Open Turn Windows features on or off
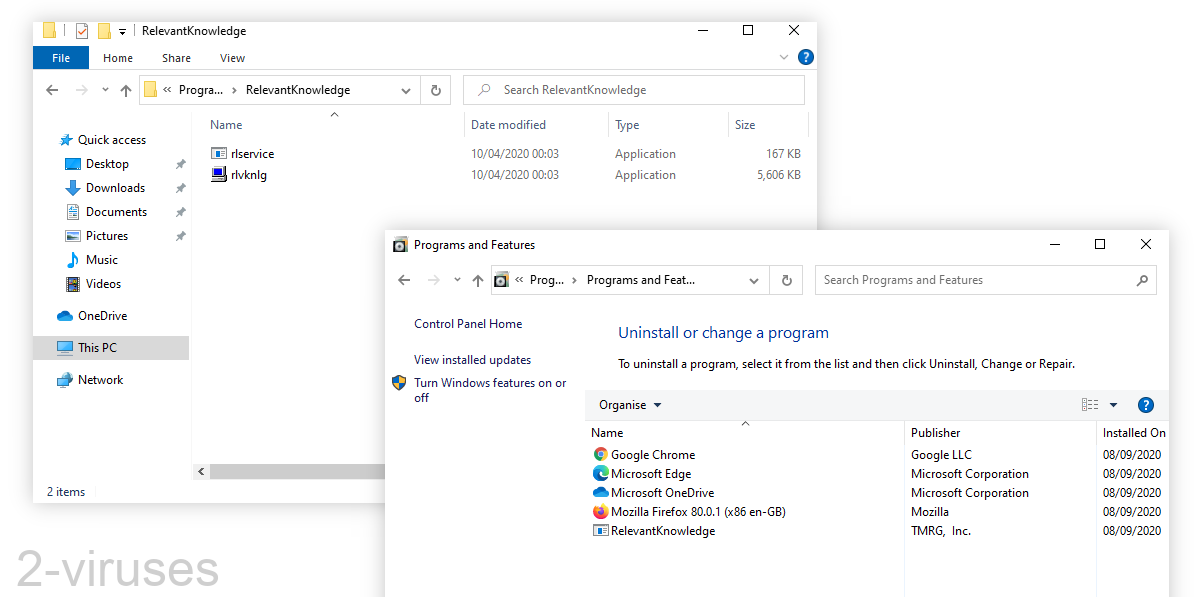 click(x=490, y=390)
